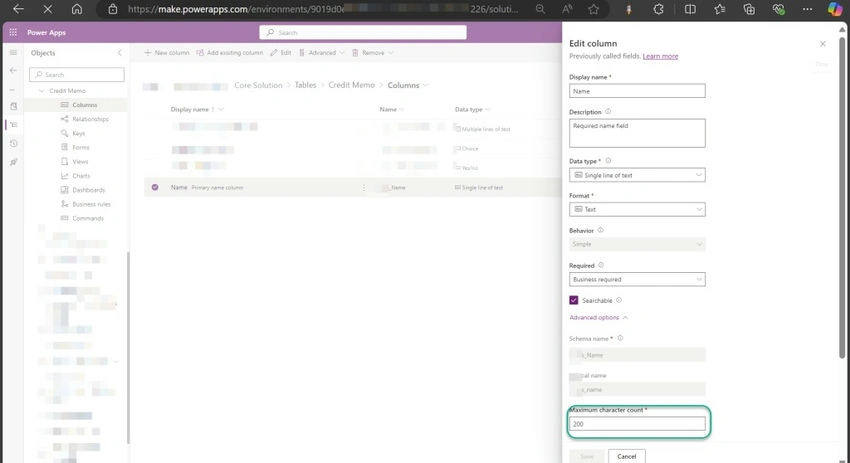Click the top Power Apps search box
The width and height of the screenshot is (850, 463).
point(363,33)
